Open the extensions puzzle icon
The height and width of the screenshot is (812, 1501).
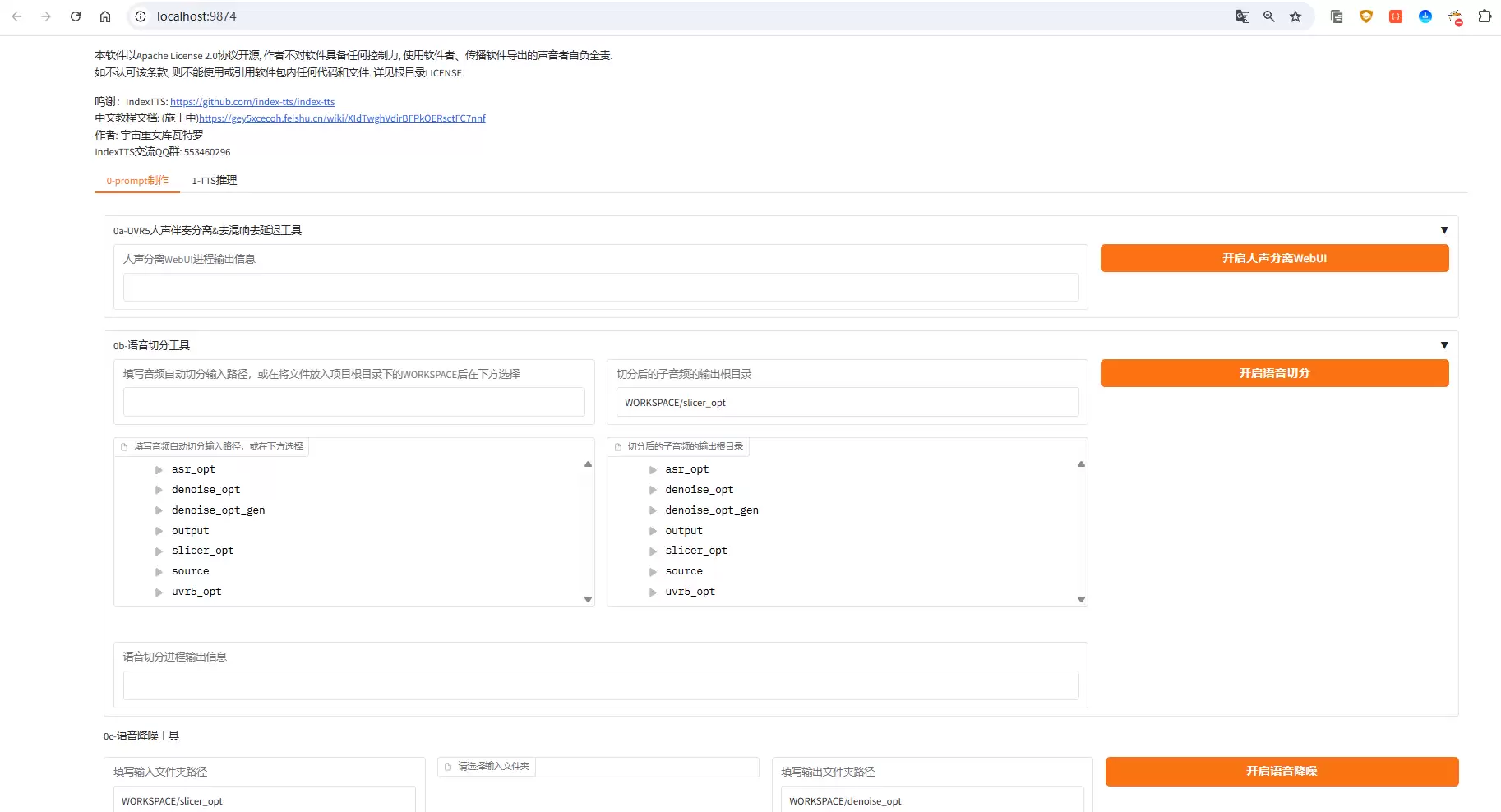pyautogui.click(x=1485, y=16)
